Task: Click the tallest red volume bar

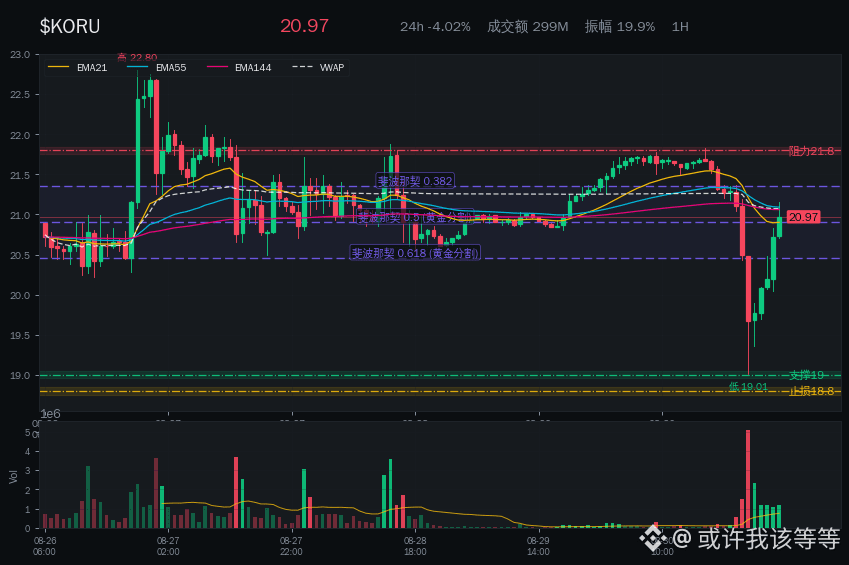Action: pyautogui.click(x=748, y=479)
